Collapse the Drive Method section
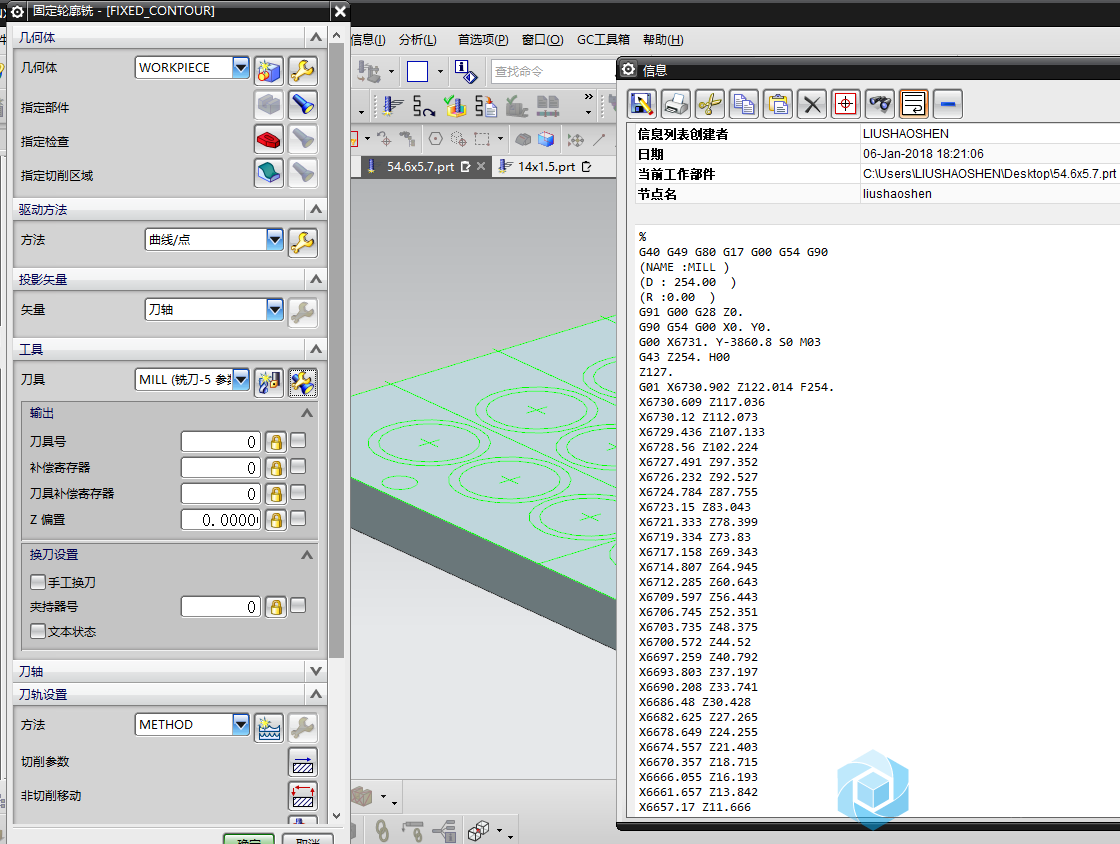1120x844 pixels. (x=316, y=209)
